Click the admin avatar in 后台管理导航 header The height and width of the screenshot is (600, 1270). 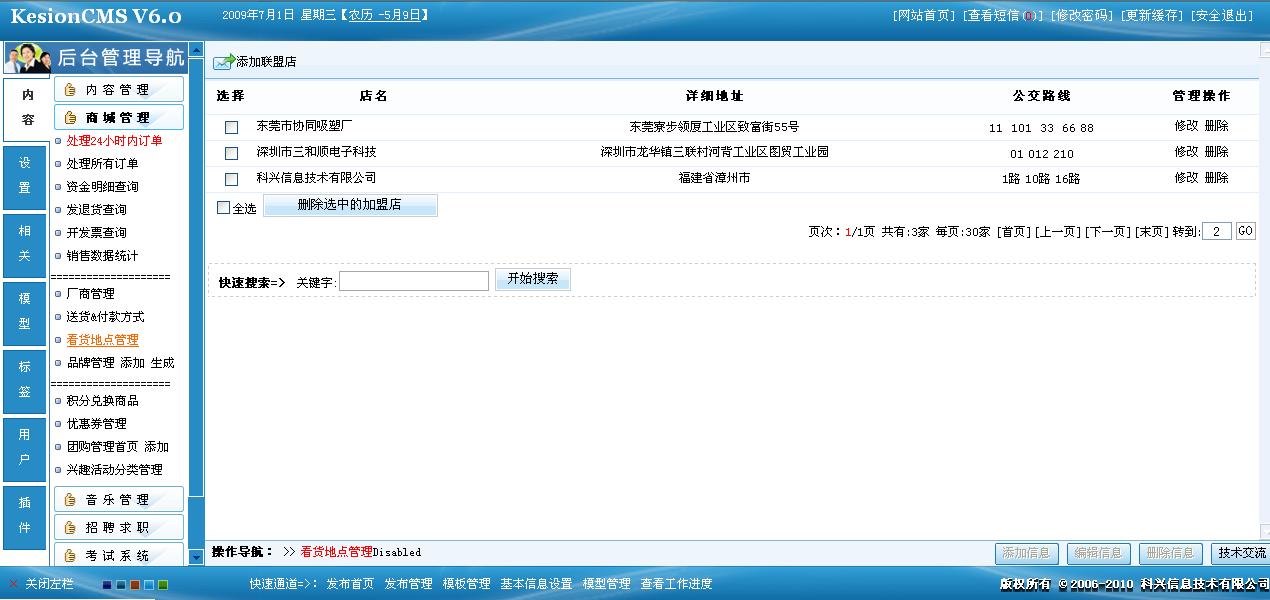(x=27, y=57)
